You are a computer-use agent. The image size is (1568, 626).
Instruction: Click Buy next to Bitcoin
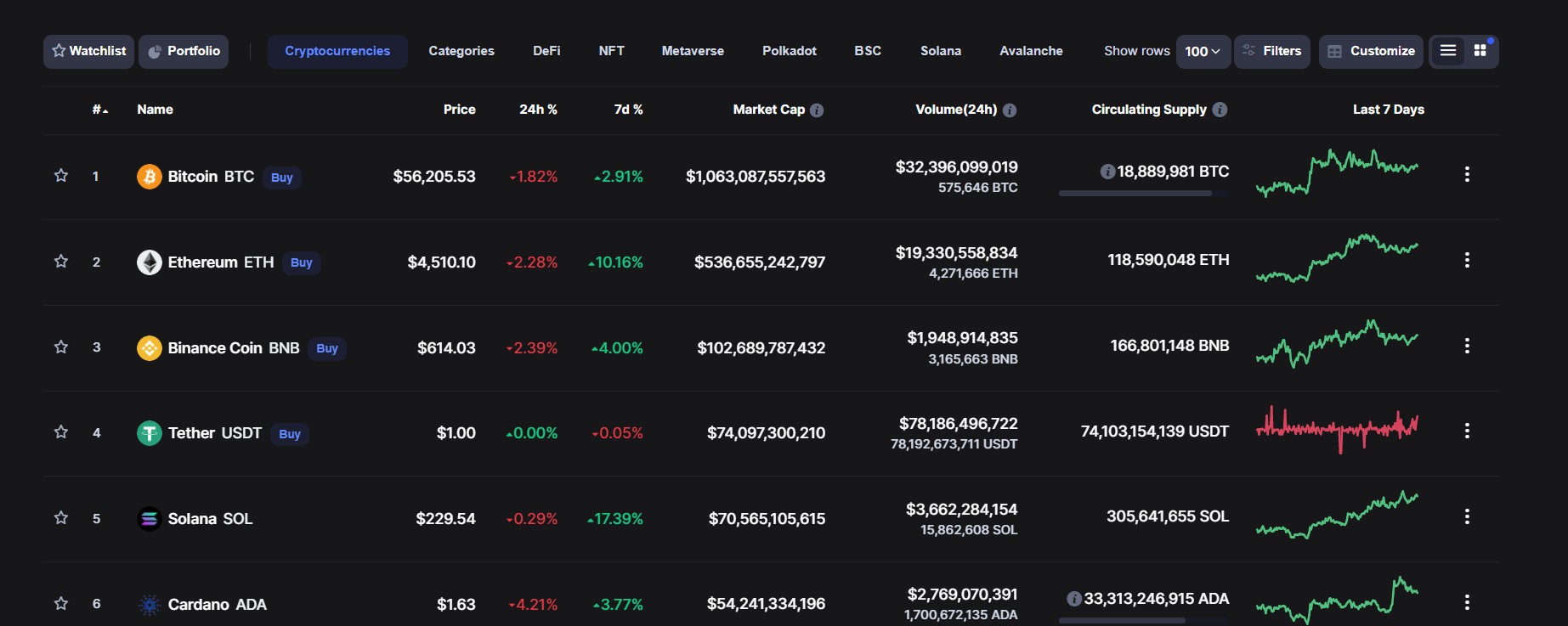282,178
